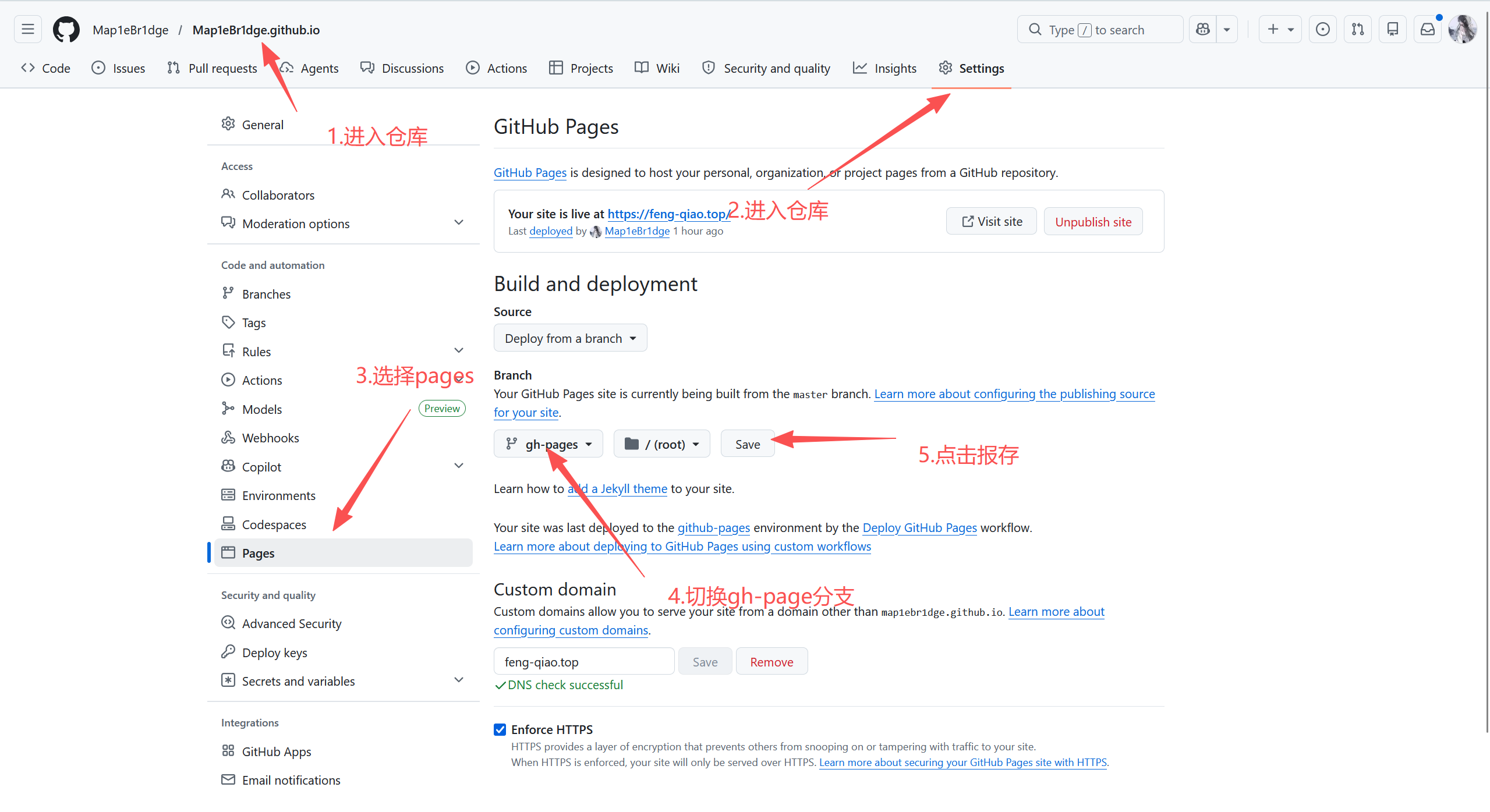Screen dimensions: 1490x812
Task: Click the Visit site button
Action: pyautogui.click(x=992, y=221)
